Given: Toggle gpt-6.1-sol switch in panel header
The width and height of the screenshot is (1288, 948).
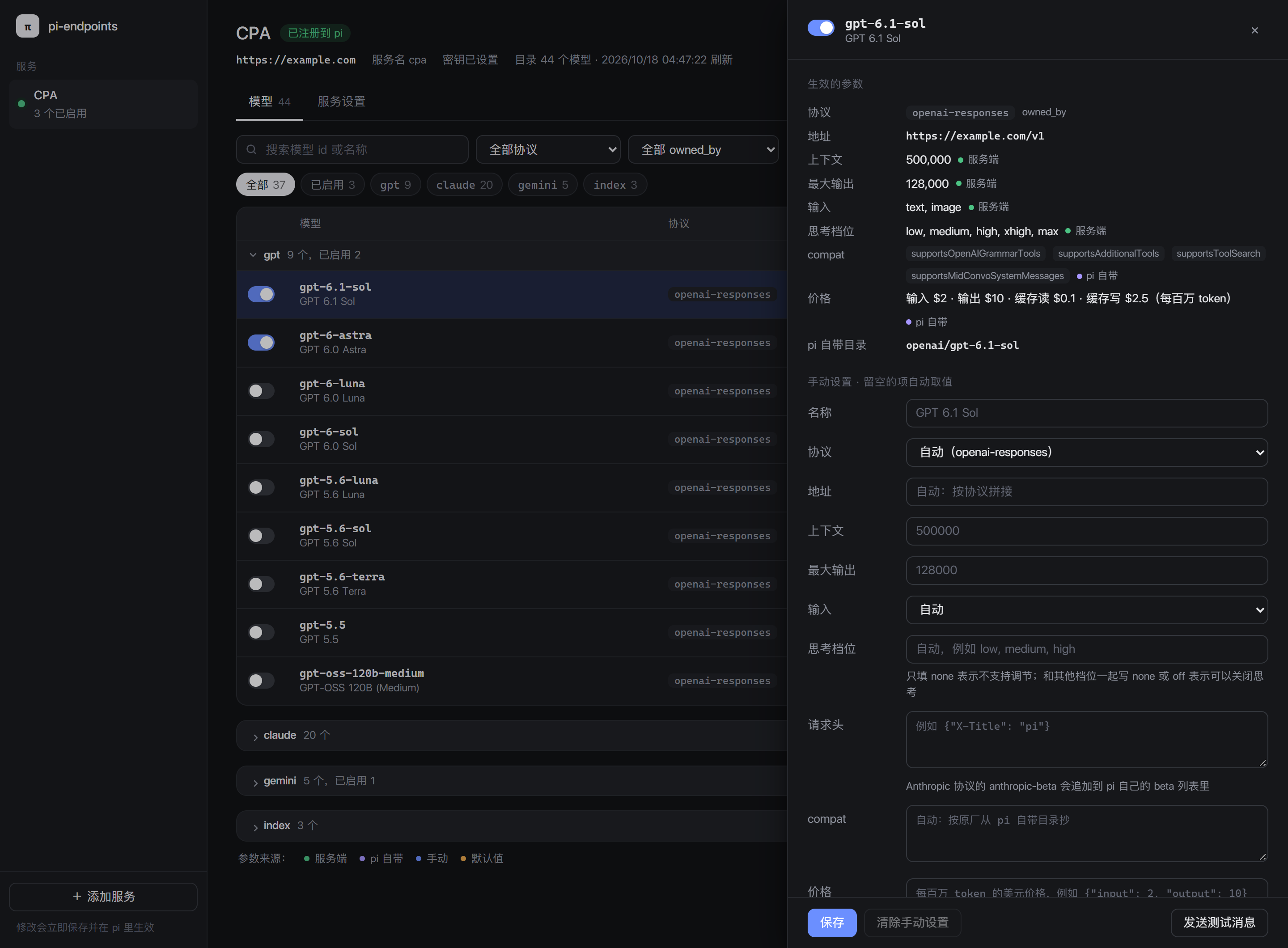Looking at the screenshot, I should [821, 28].
